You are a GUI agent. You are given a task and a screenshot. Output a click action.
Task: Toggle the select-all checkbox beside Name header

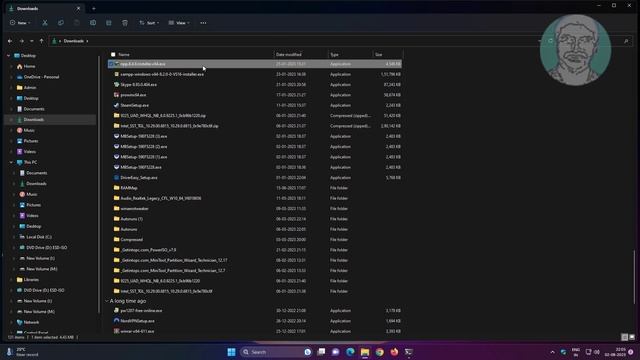113,54
